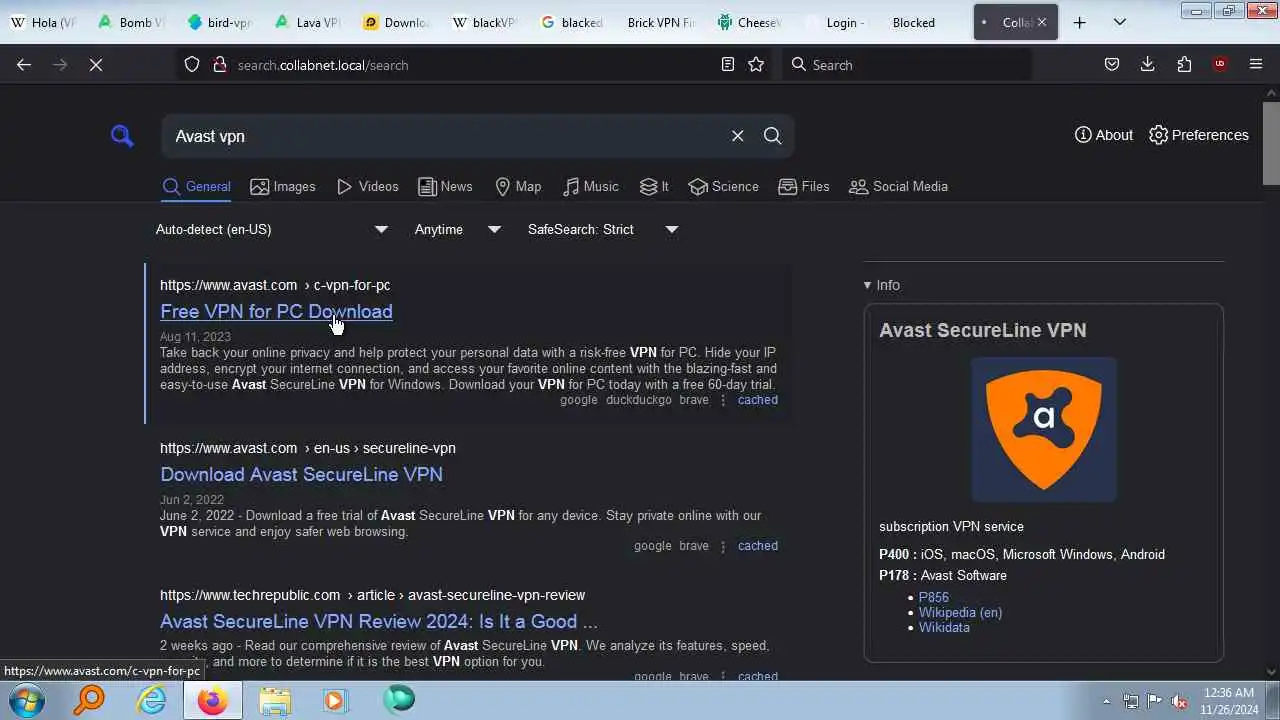Click the volume muted tray icon
Image resolution: width=1280 pixels, height=720 pixels.
pos(1179,701)
